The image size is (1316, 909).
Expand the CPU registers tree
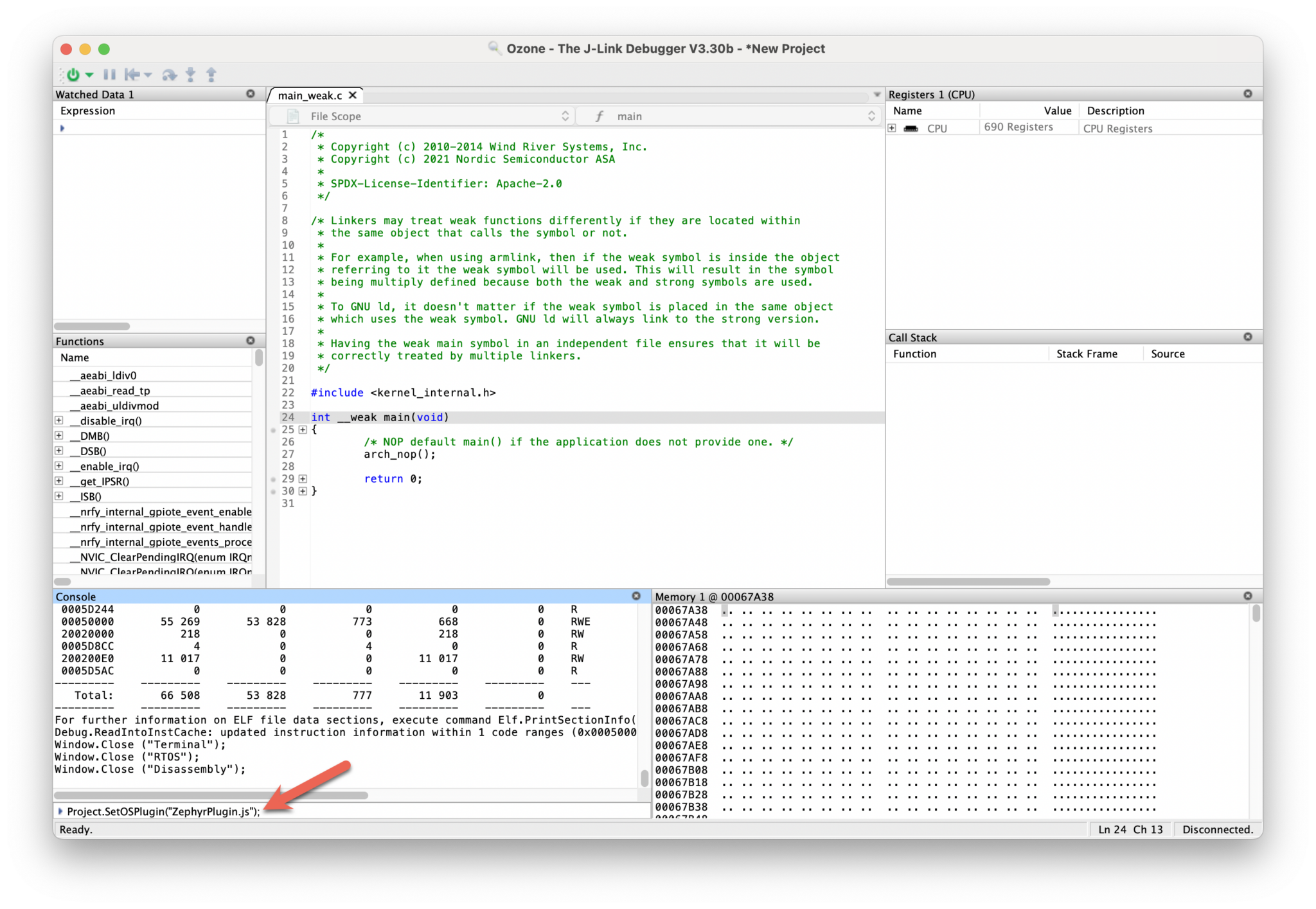893,128
